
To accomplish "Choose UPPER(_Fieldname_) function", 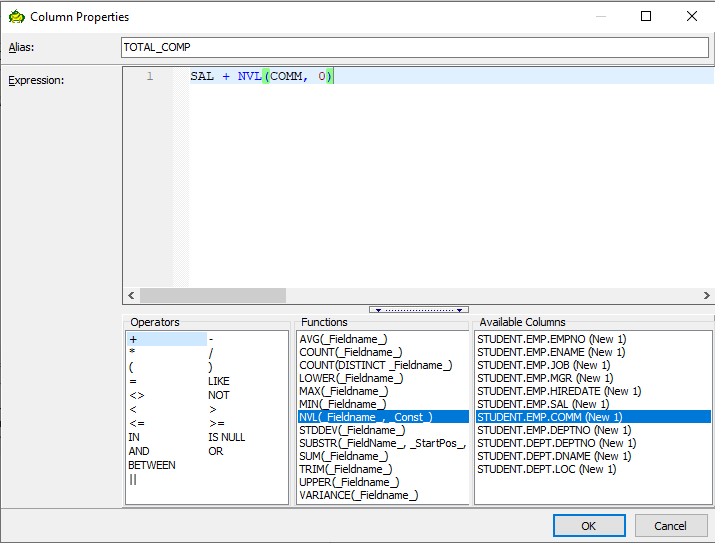I will (349, 482).
